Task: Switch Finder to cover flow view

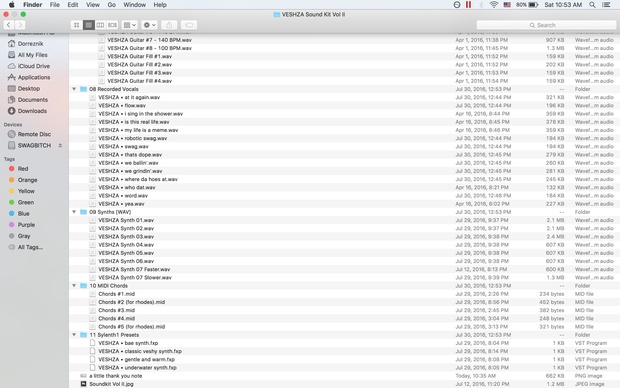Action: pyautogui.click(x=112, y=25)
